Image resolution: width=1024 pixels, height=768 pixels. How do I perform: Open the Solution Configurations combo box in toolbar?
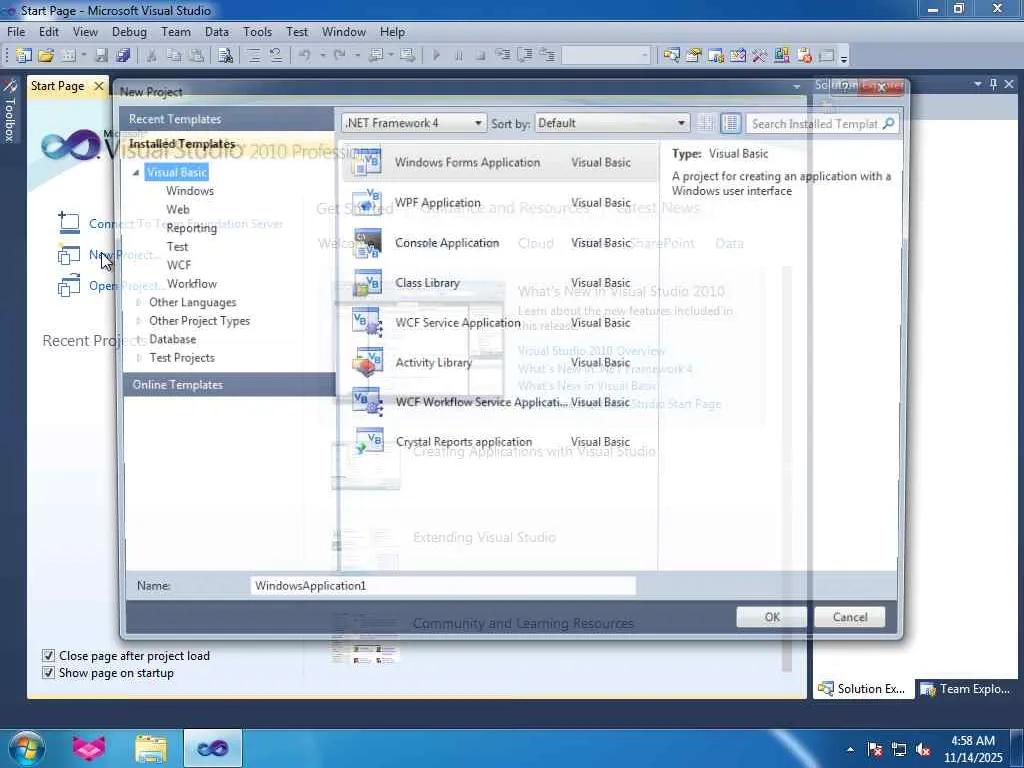click(x=607, y=56)
